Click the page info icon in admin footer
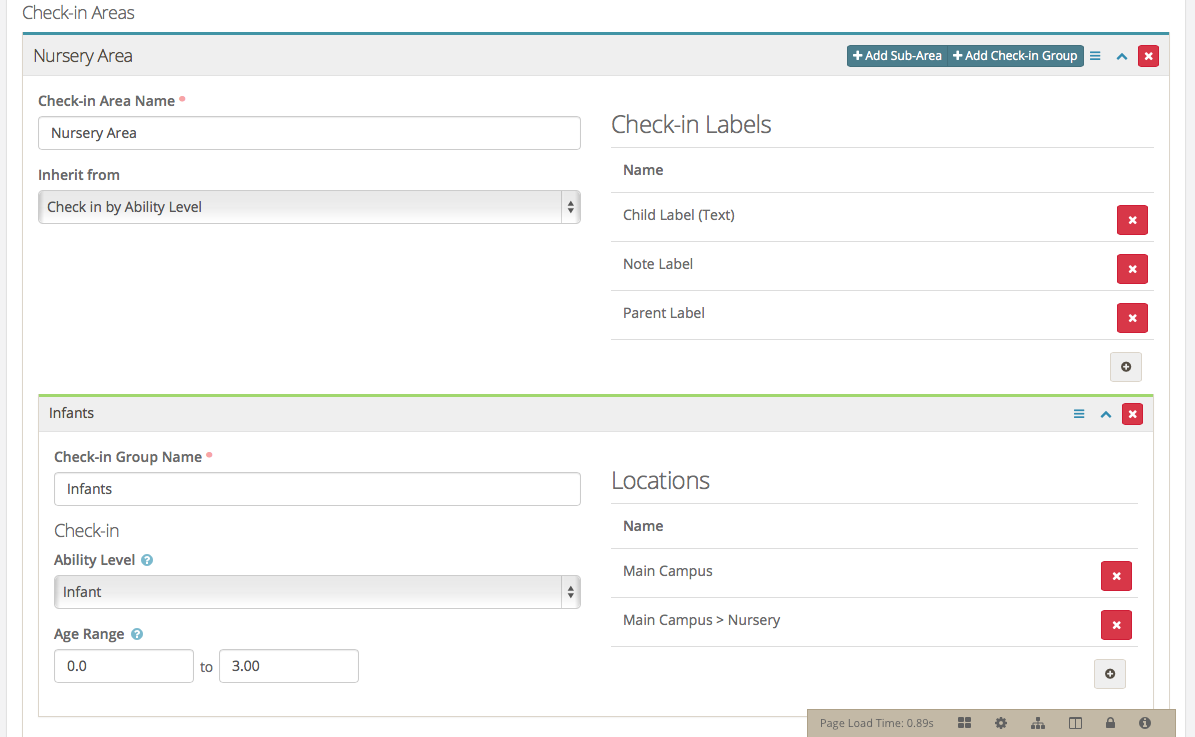The width and height of the screenshot is (1195, 737). tap(1145, 722)
